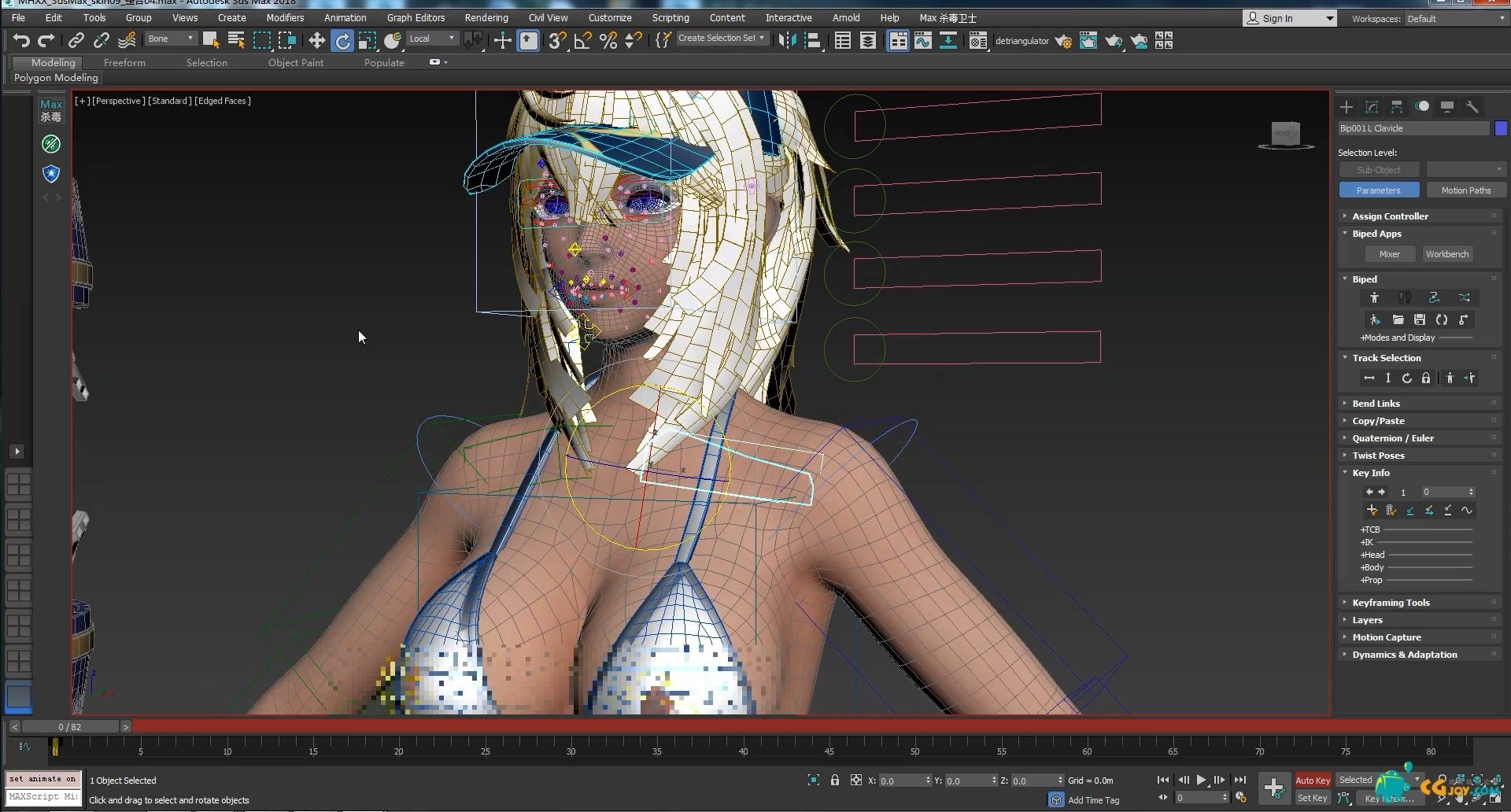Choose the Select Object tool

[x=210, y=40]
